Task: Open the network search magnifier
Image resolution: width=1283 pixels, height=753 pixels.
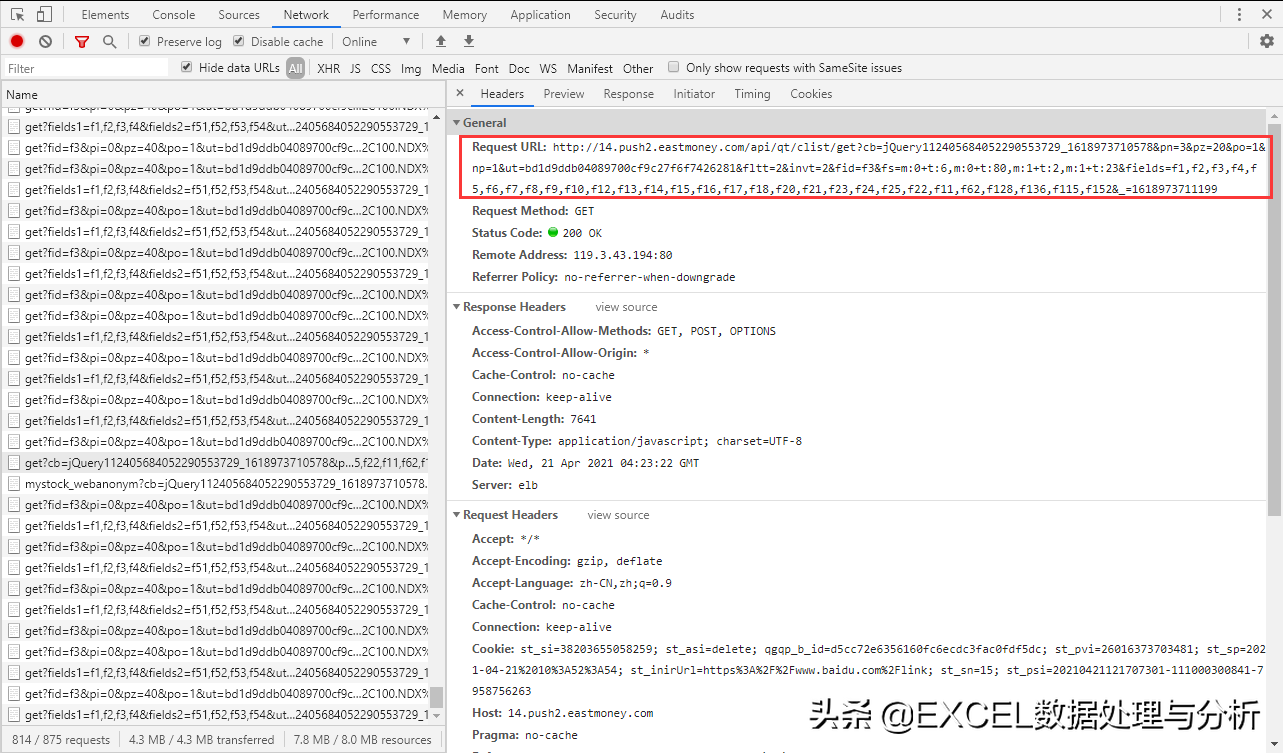Action: click(x=109, y=41)
